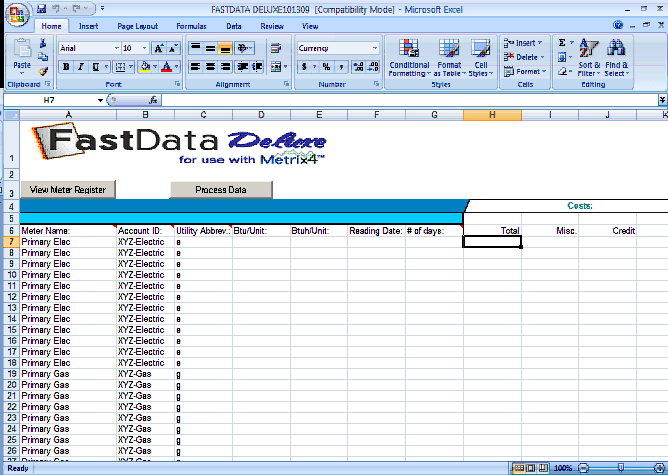Click the insert function fx button
The height and width of the screenshot is (475, 668).
(x=153, y=100)
